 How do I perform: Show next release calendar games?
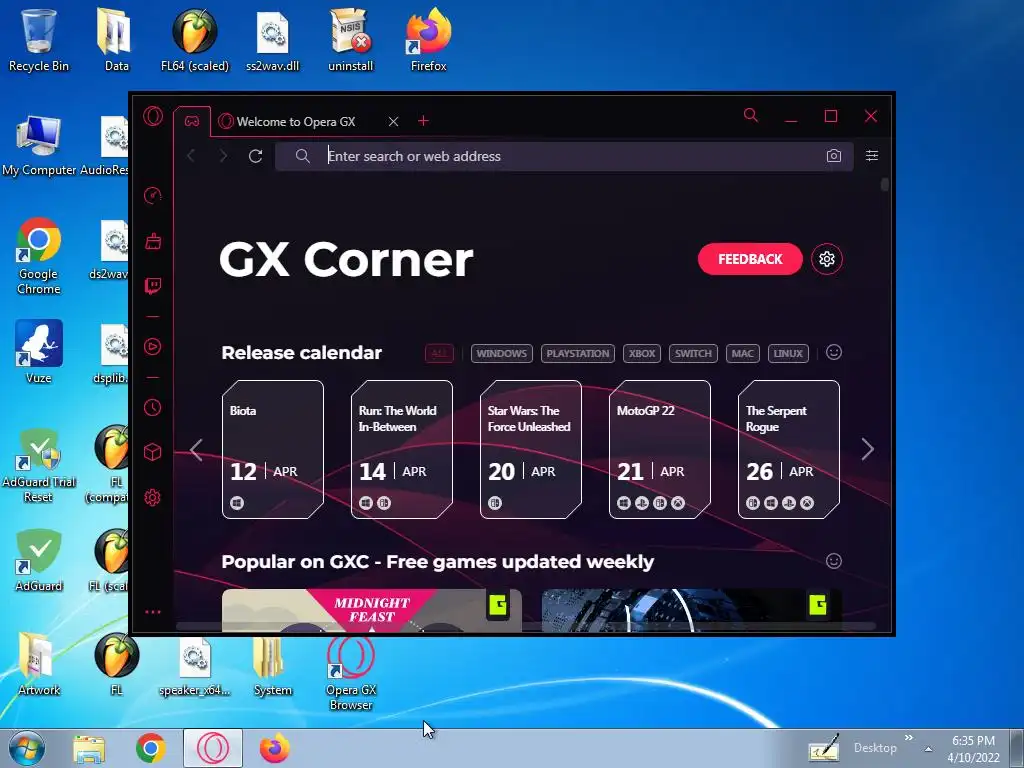tap(867, 449)
